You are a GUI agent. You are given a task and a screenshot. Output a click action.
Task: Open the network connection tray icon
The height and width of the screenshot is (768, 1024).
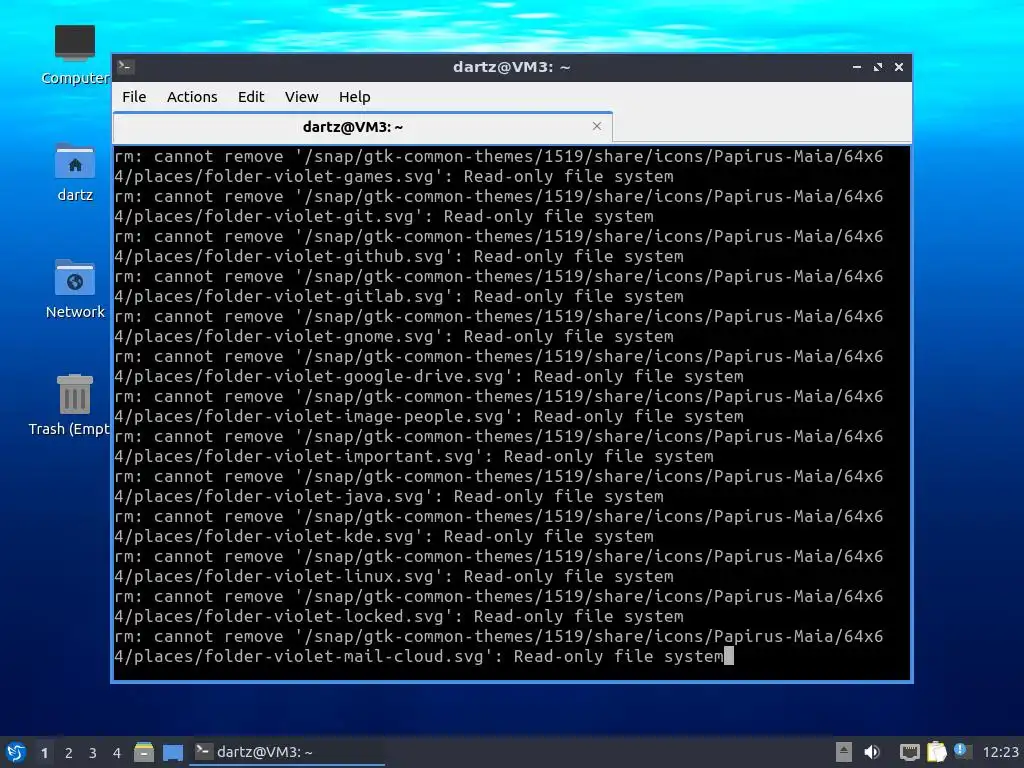coord(909,752)
